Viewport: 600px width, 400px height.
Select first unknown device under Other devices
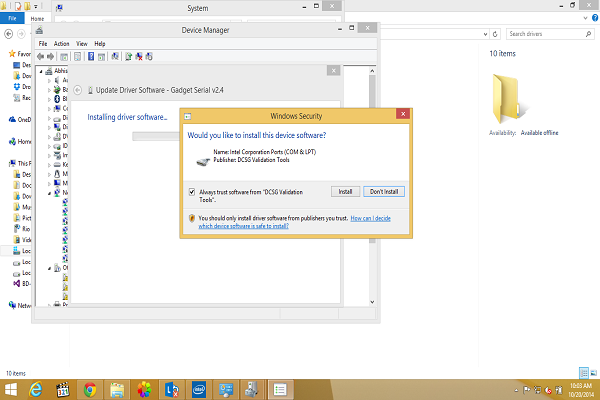point(65,278)
